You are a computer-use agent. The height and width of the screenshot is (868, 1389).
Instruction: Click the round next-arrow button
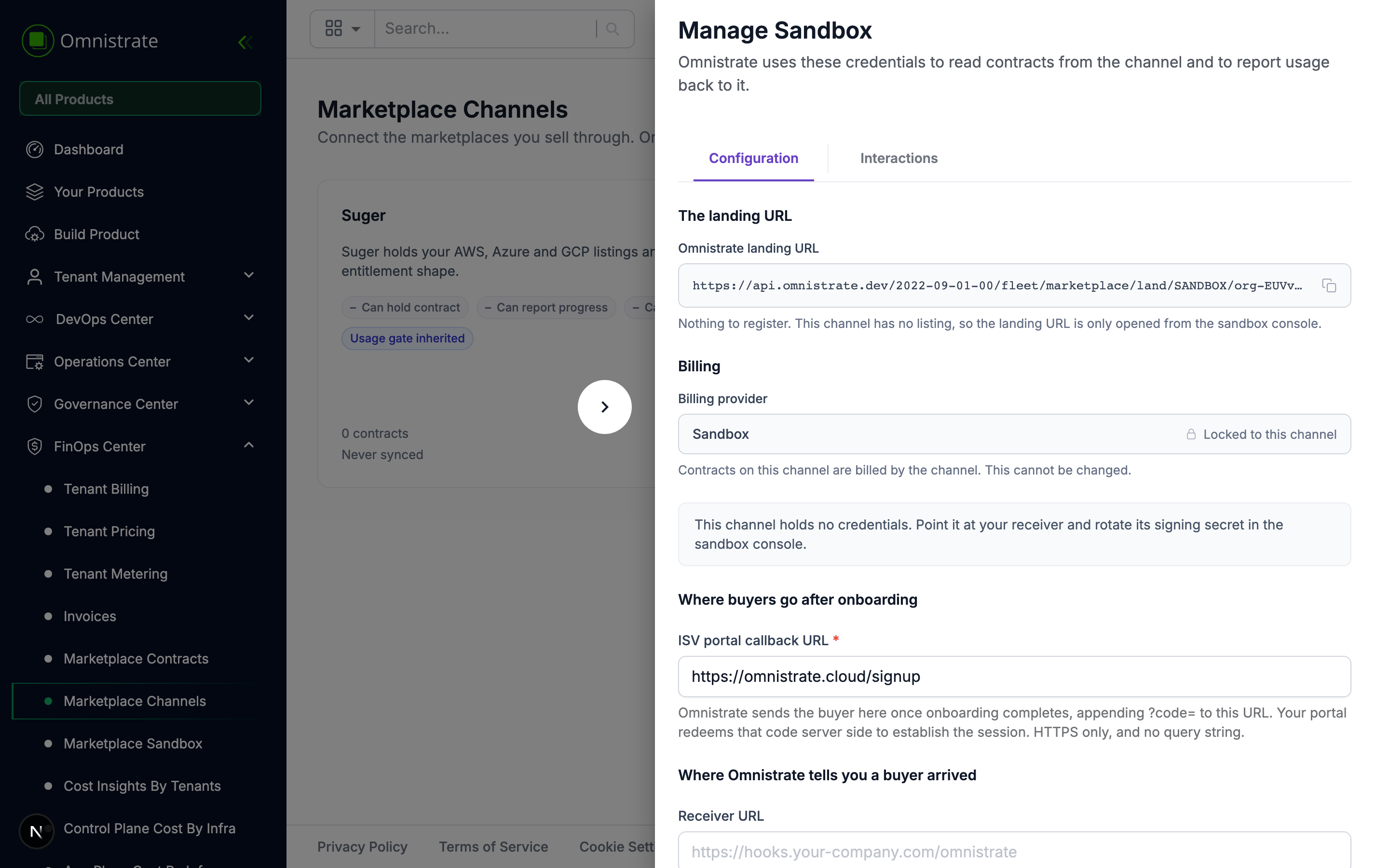click(604, 407)
